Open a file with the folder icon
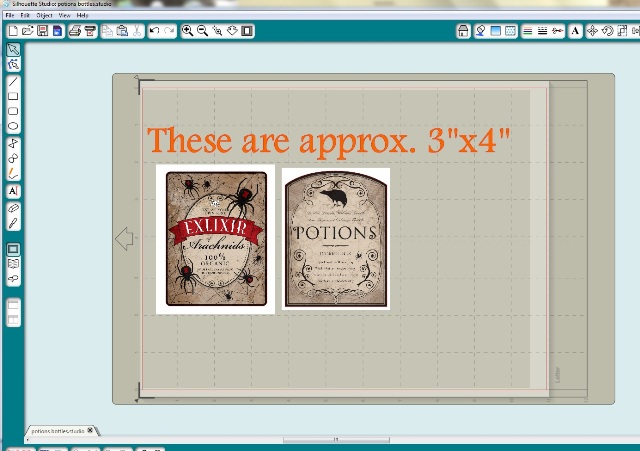The height and width of the screenshot is (451, 640). point(28,31)
